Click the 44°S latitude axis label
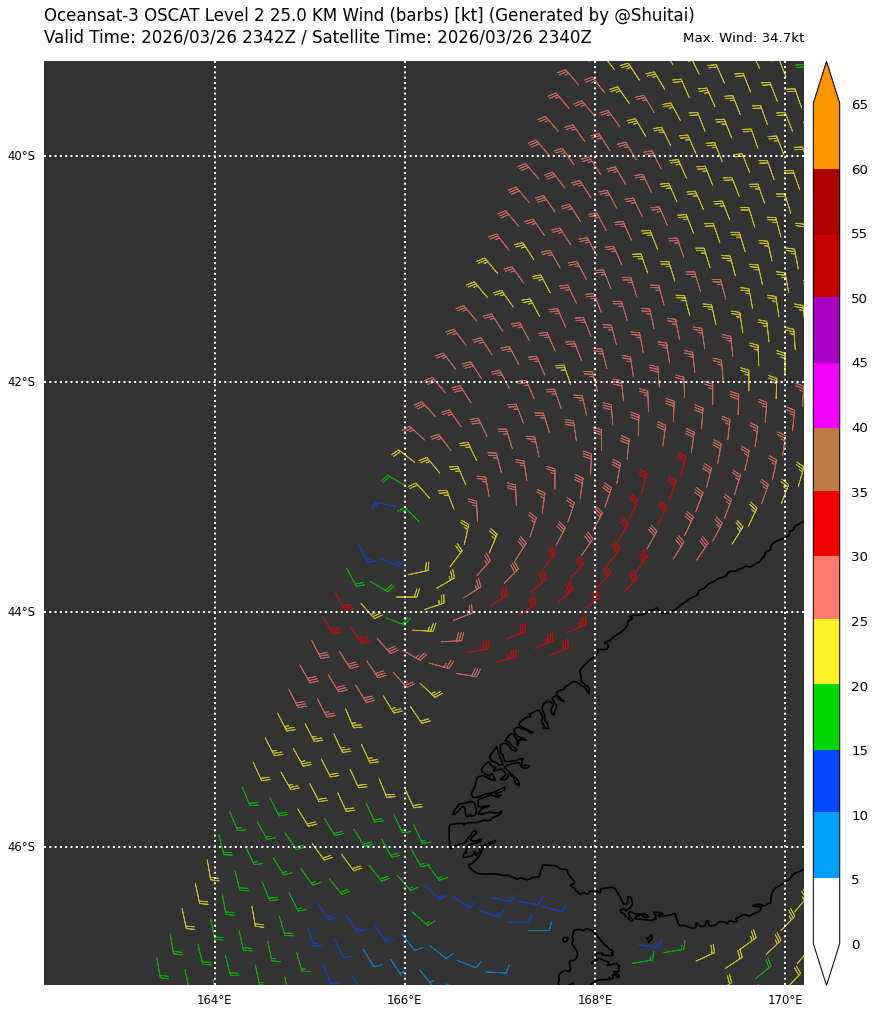875x1014 pixels. pyautogui.click(x=21, y=612)
